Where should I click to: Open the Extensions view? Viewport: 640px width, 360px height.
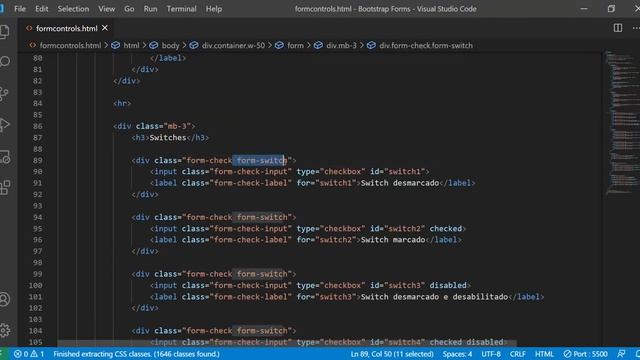[4, 188]
